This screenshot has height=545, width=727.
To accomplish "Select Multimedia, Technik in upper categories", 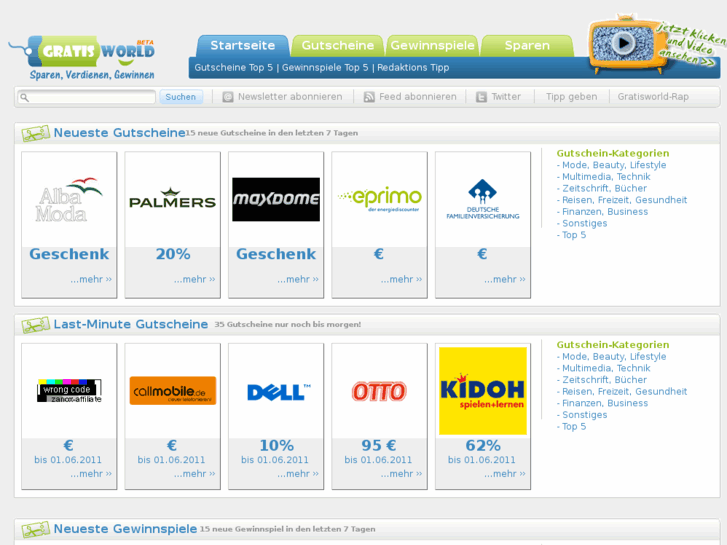I will [x=606, y=177].
